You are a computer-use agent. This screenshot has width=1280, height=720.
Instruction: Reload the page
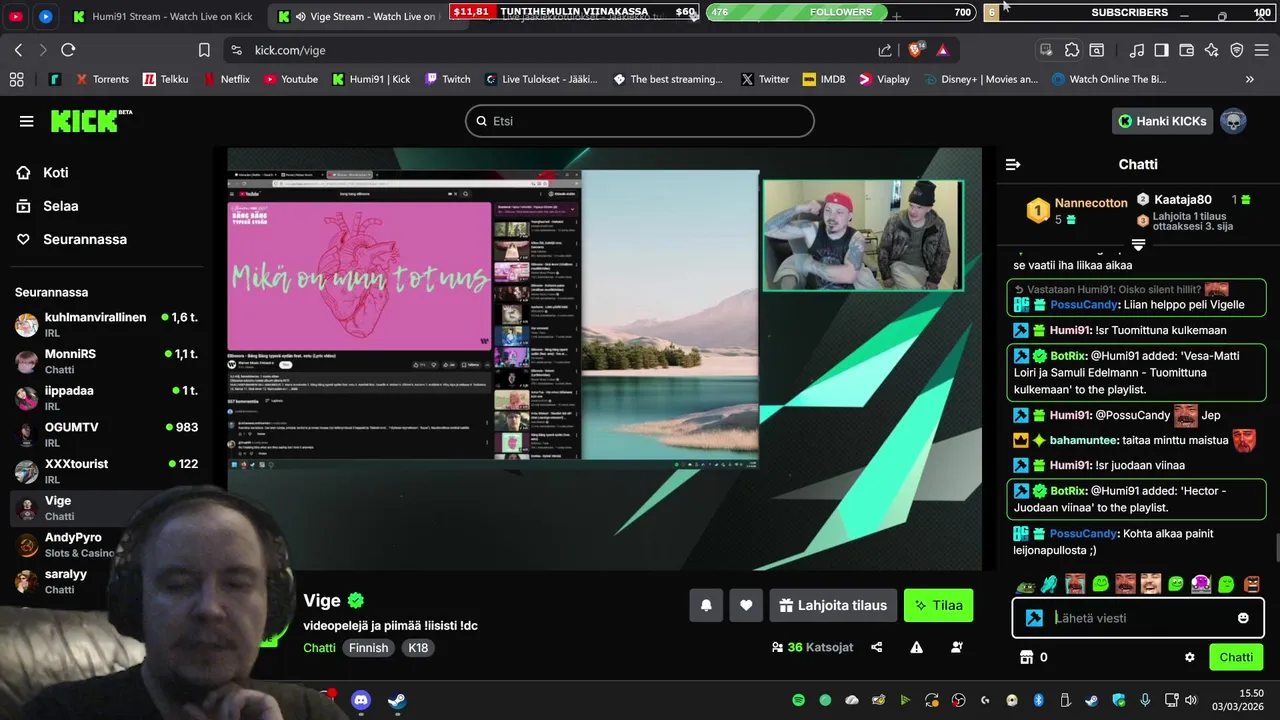[68, 50]
